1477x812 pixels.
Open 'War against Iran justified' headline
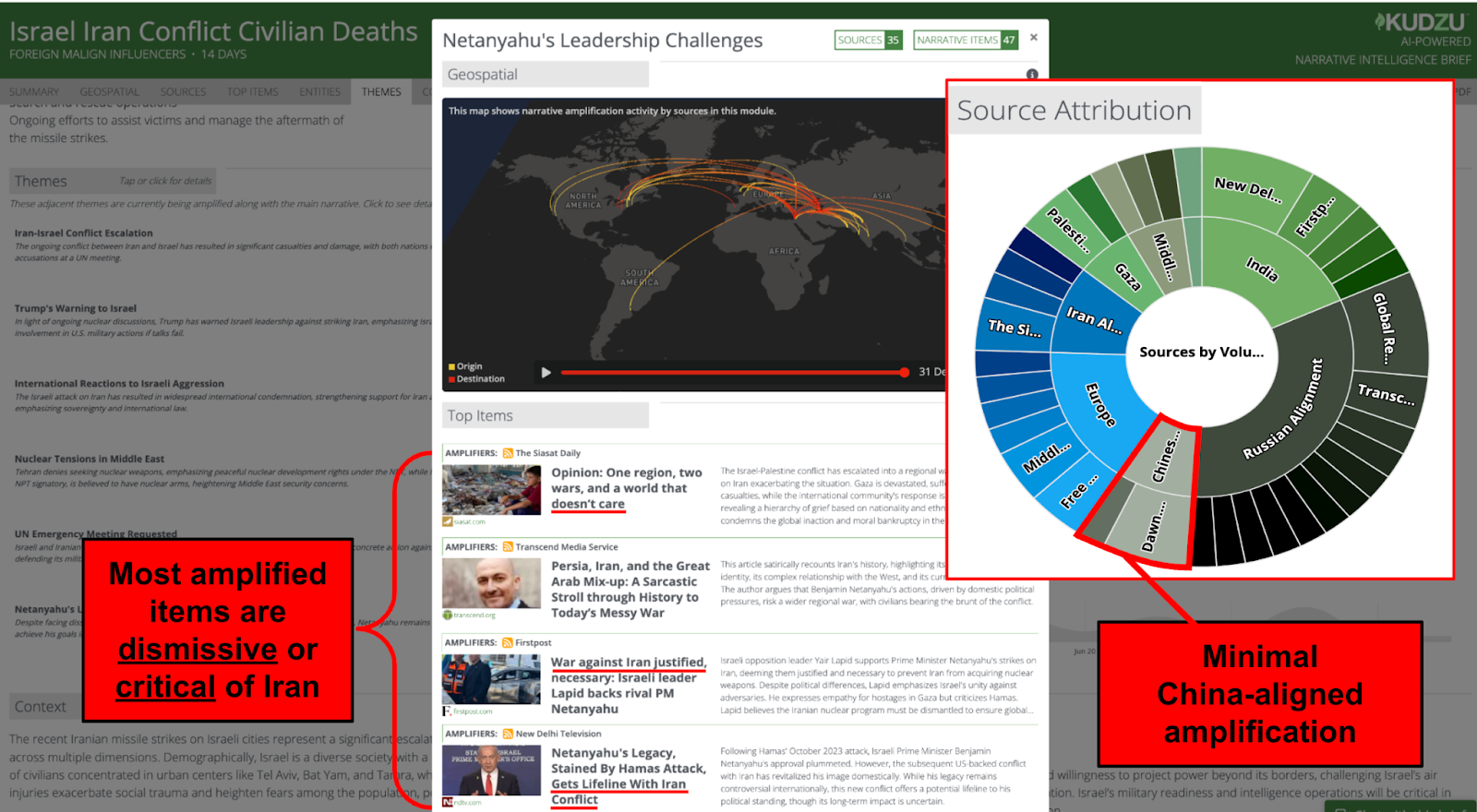click(629, 686)
